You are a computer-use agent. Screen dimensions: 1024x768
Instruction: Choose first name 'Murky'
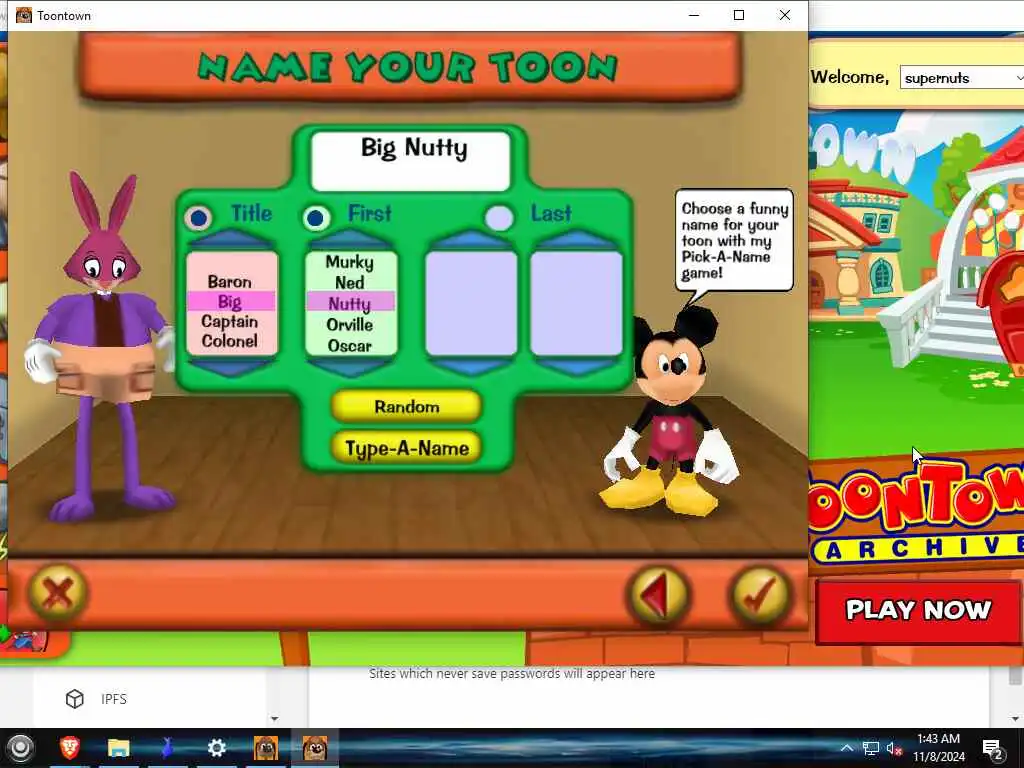click(x=349, y=262)
